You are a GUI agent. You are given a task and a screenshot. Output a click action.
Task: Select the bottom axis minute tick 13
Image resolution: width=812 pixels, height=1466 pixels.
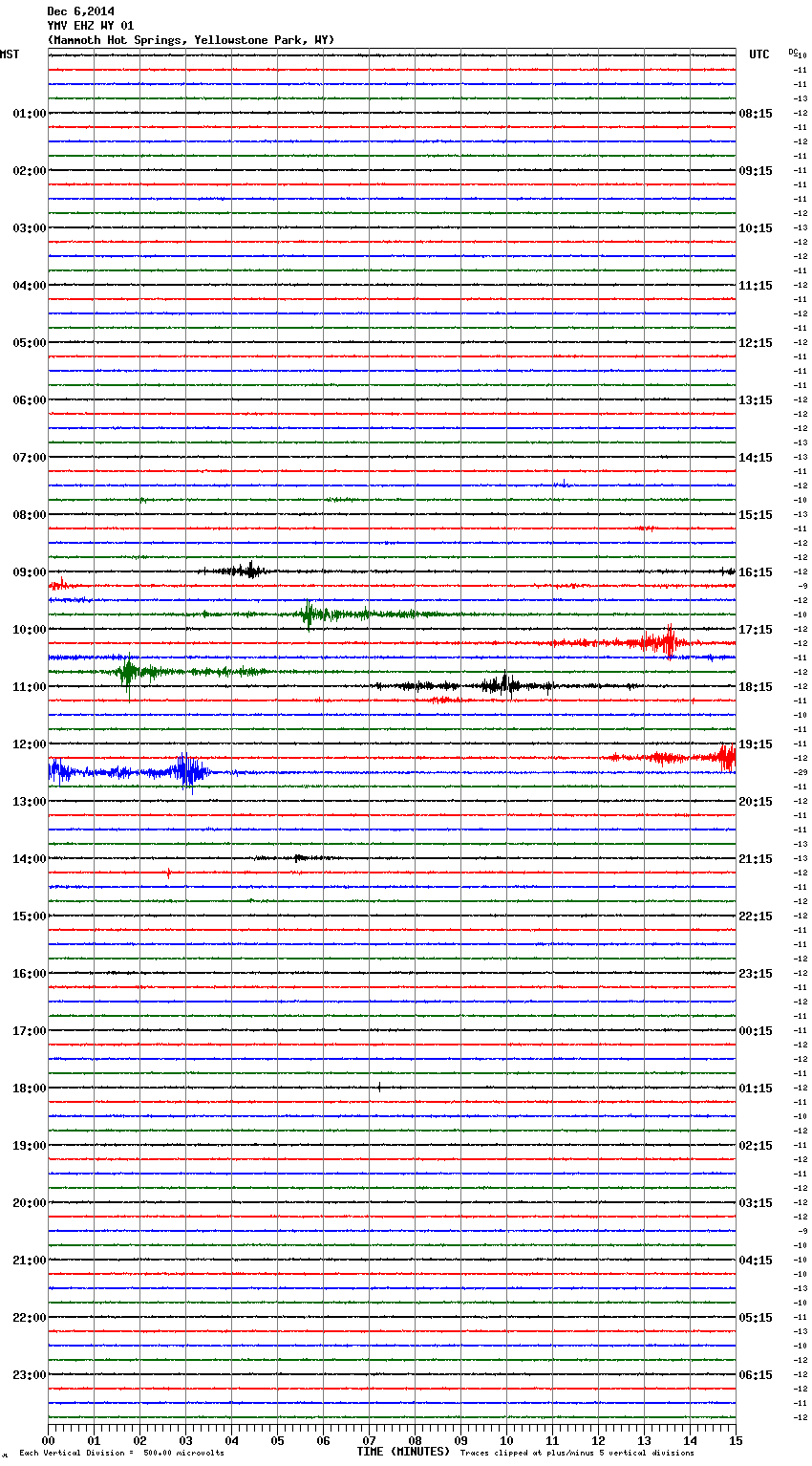click(644, 1439)
